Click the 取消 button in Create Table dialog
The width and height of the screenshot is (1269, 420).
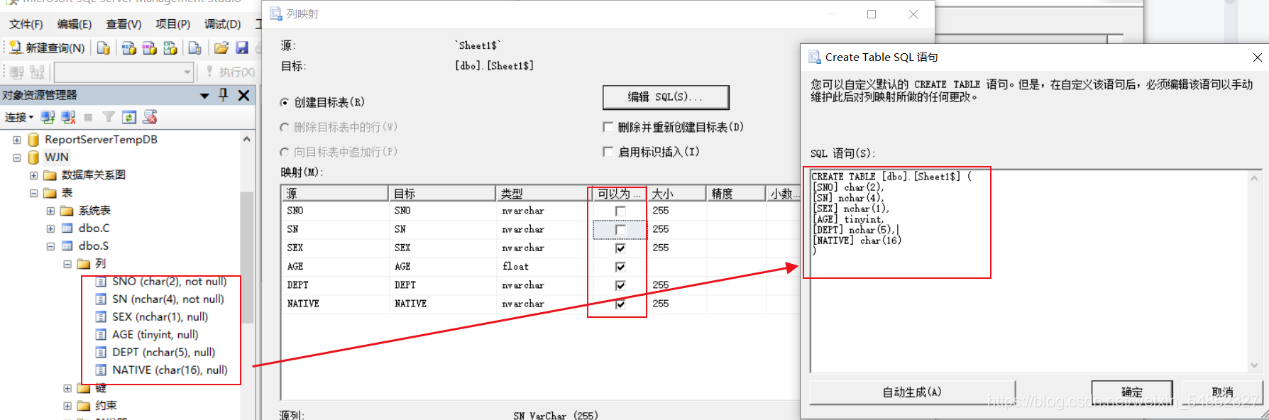[x=1221, y=392]
